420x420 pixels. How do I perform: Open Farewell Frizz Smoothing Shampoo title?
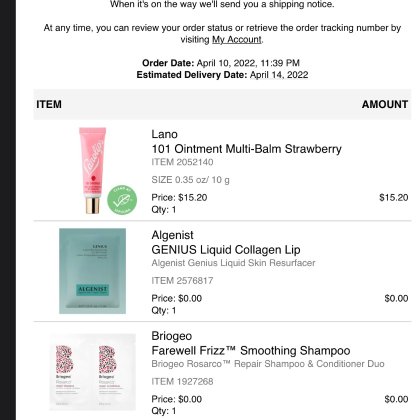pyautogui.click(x=251, y=351)
